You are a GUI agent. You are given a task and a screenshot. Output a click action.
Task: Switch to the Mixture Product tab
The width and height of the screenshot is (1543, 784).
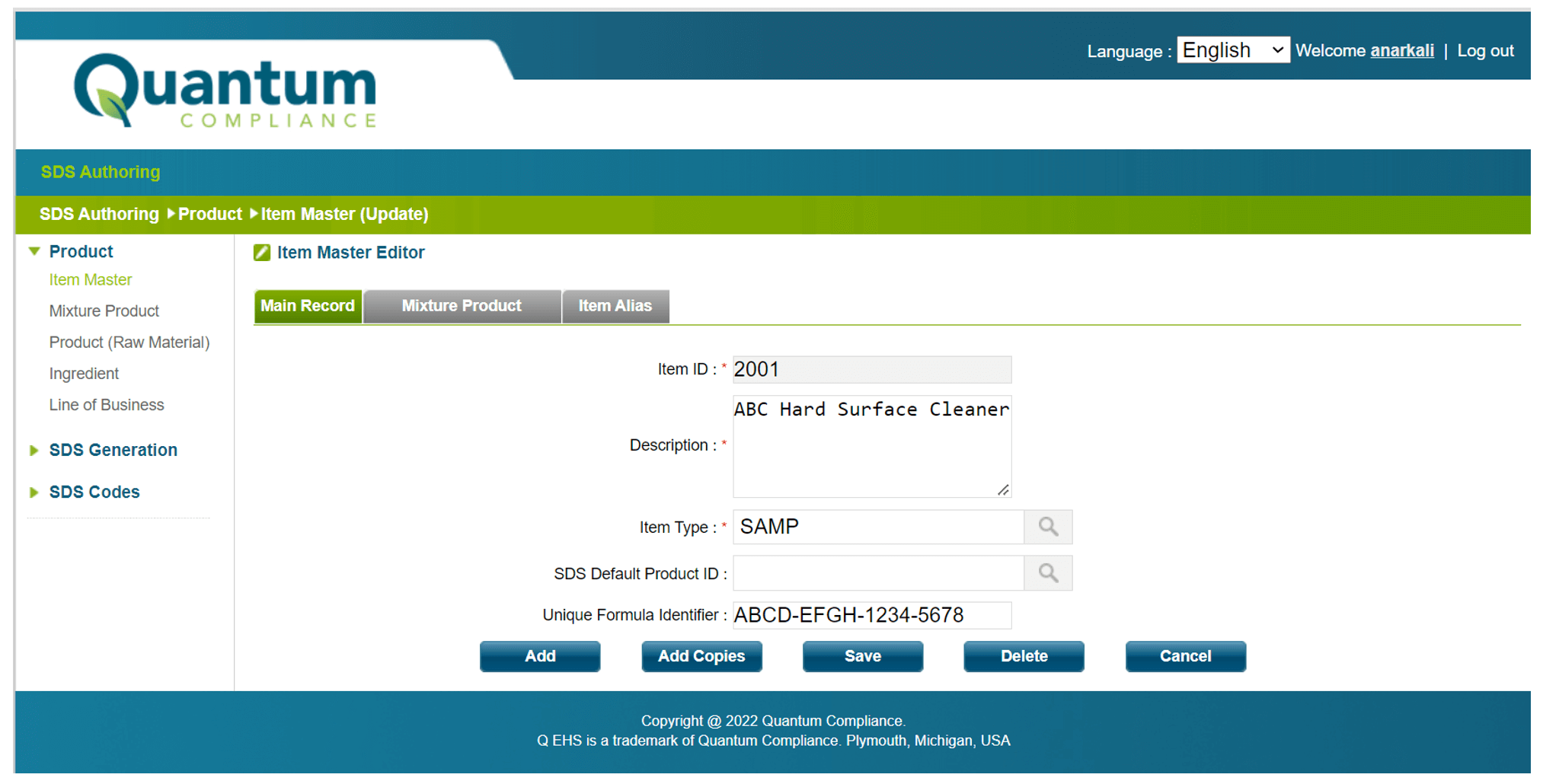tap(462, 306)
